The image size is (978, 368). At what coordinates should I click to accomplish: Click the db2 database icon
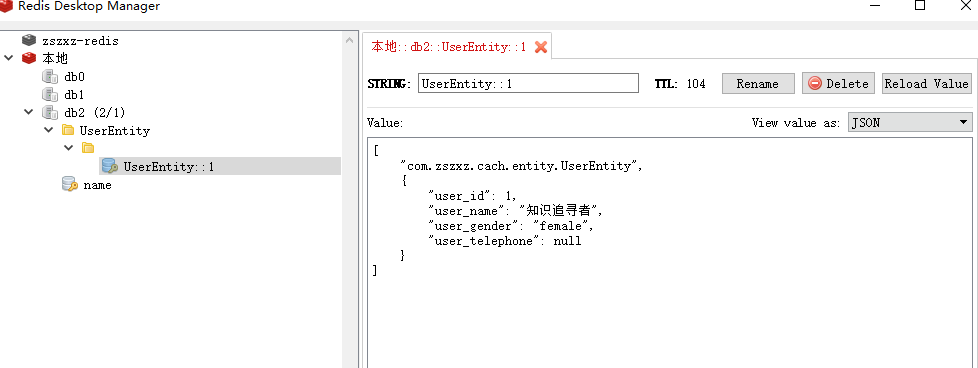[50, 113]
